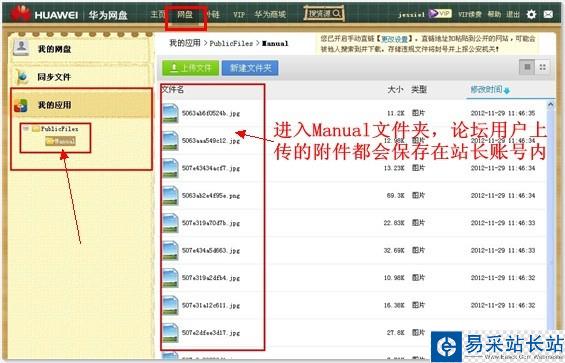
Task: Click the 我的网盘 user icon in sidebar
Action: tap(21, 48)
